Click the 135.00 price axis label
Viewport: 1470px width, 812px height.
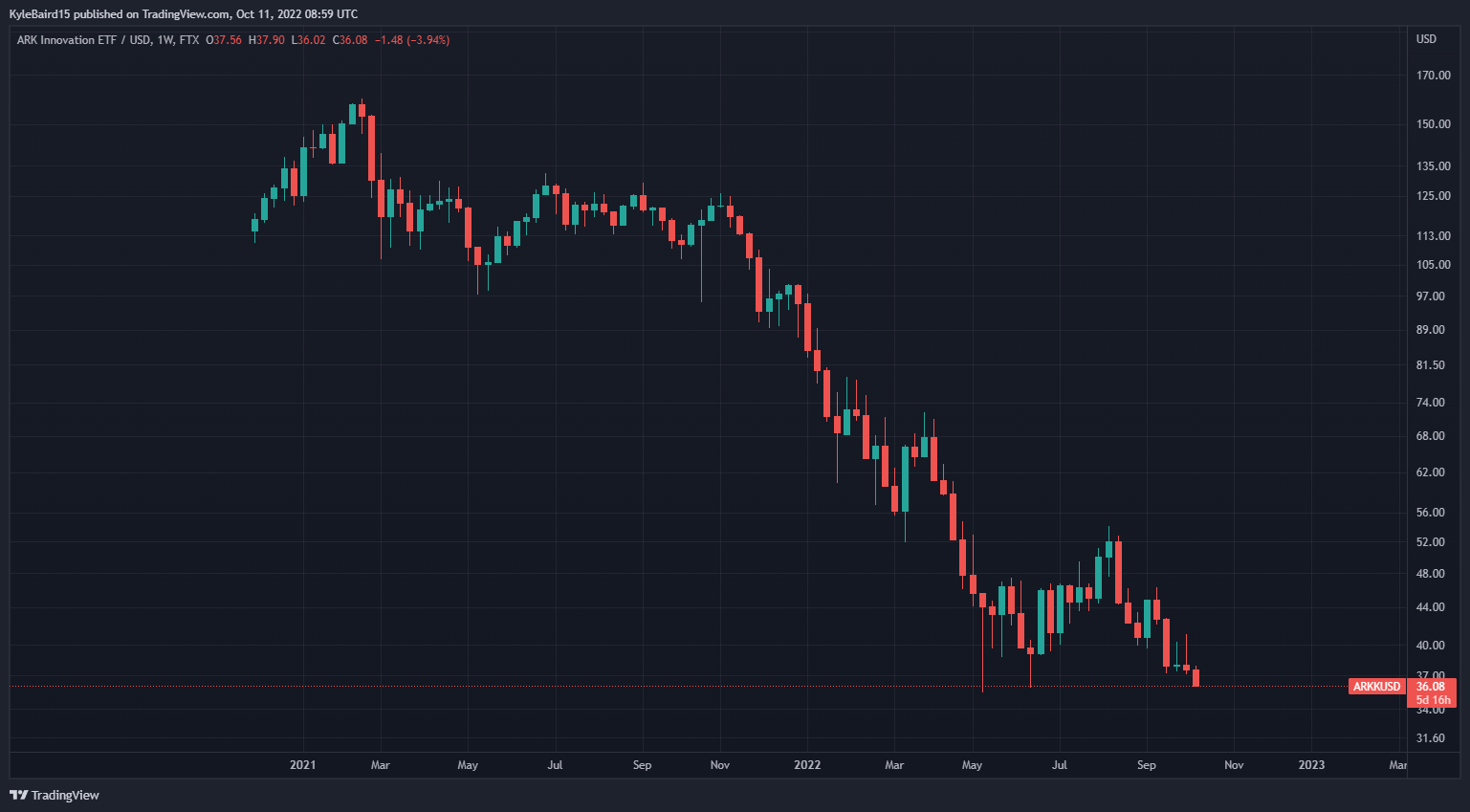tap(1433, 166)
